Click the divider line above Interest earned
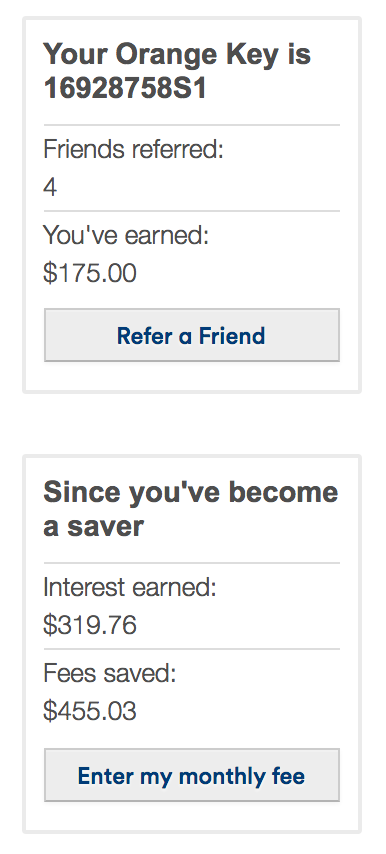The height and width of the screenshot is (854, 386). click(192, 563)
